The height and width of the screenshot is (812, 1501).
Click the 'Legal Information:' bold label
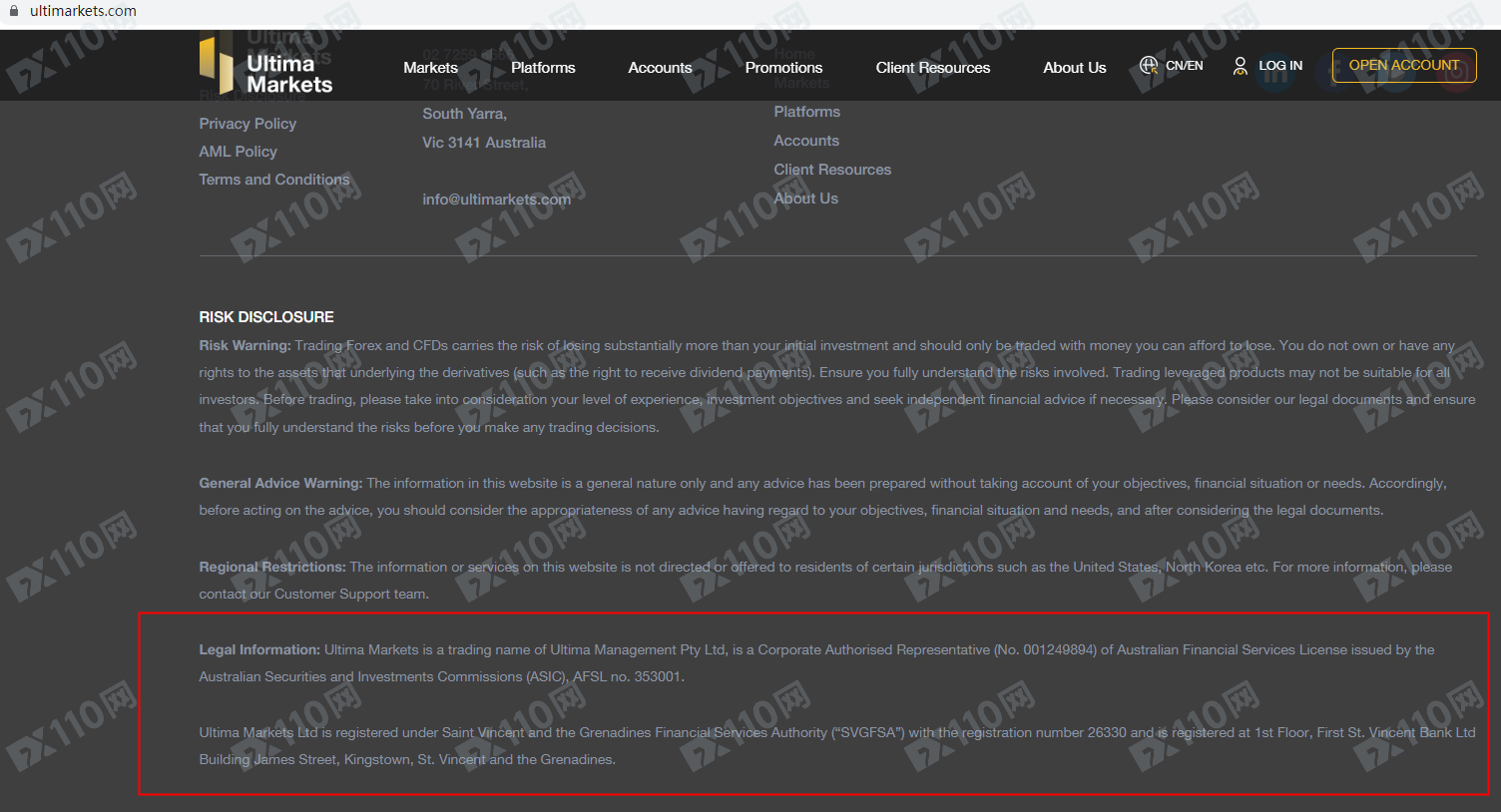[x=259, y=649]
